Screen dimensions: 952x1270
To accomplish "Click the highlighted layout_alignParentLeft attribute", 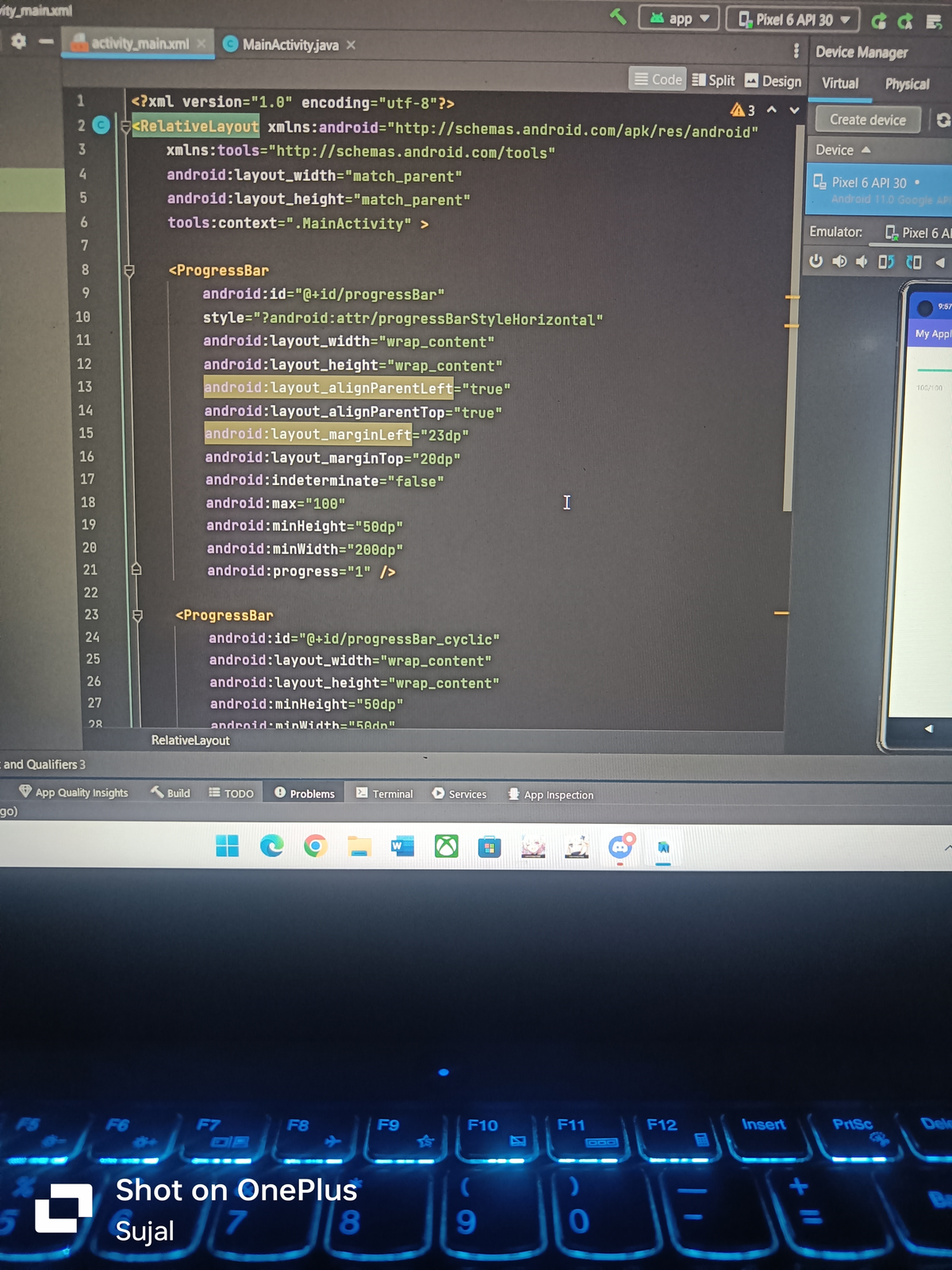I will (x=328, y=388).
